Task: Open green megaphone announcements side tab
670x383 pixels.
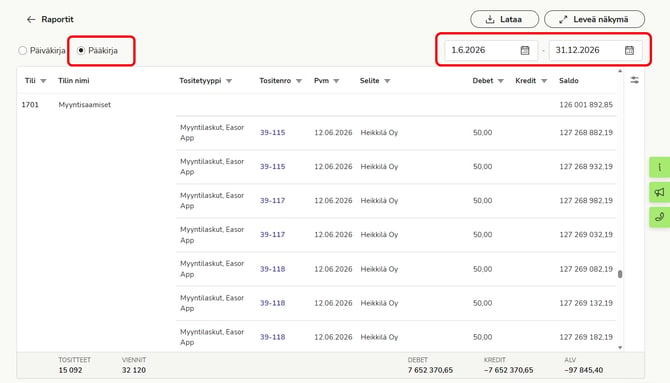Action: 659,192
